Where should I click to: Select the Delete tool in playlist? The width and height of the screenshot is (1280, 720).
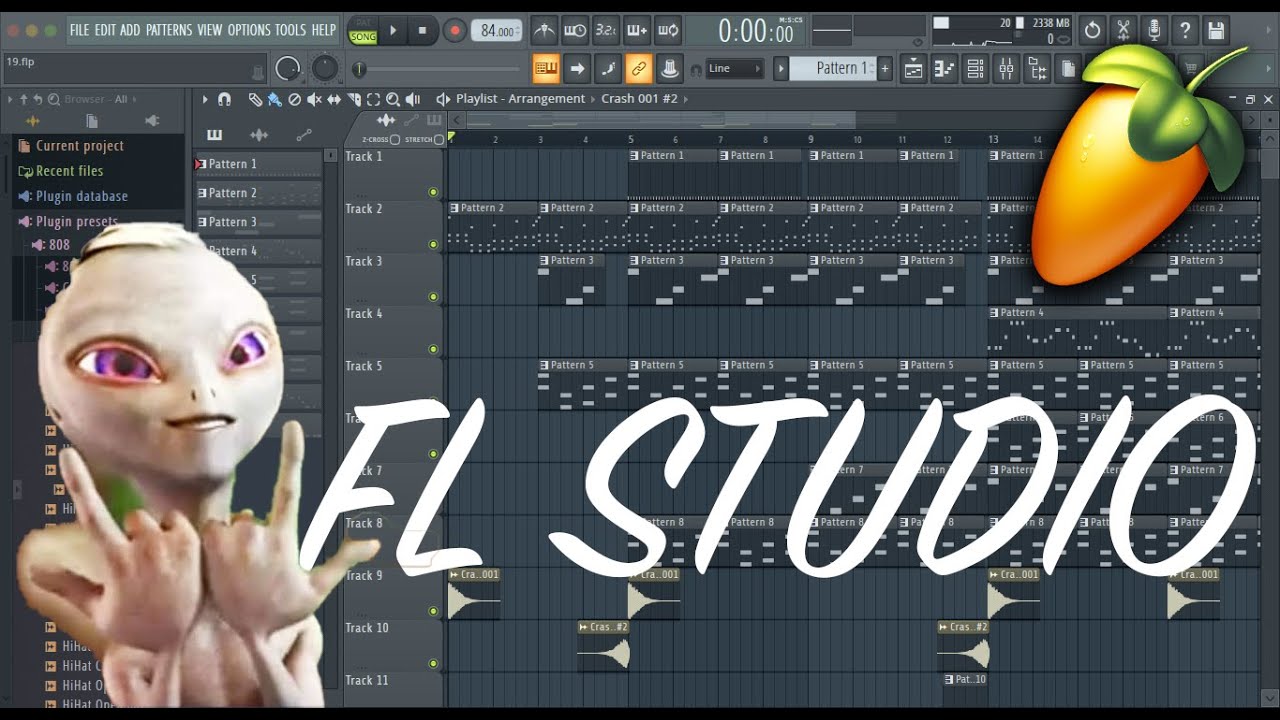pyautogui.click(x=294, y=99)
